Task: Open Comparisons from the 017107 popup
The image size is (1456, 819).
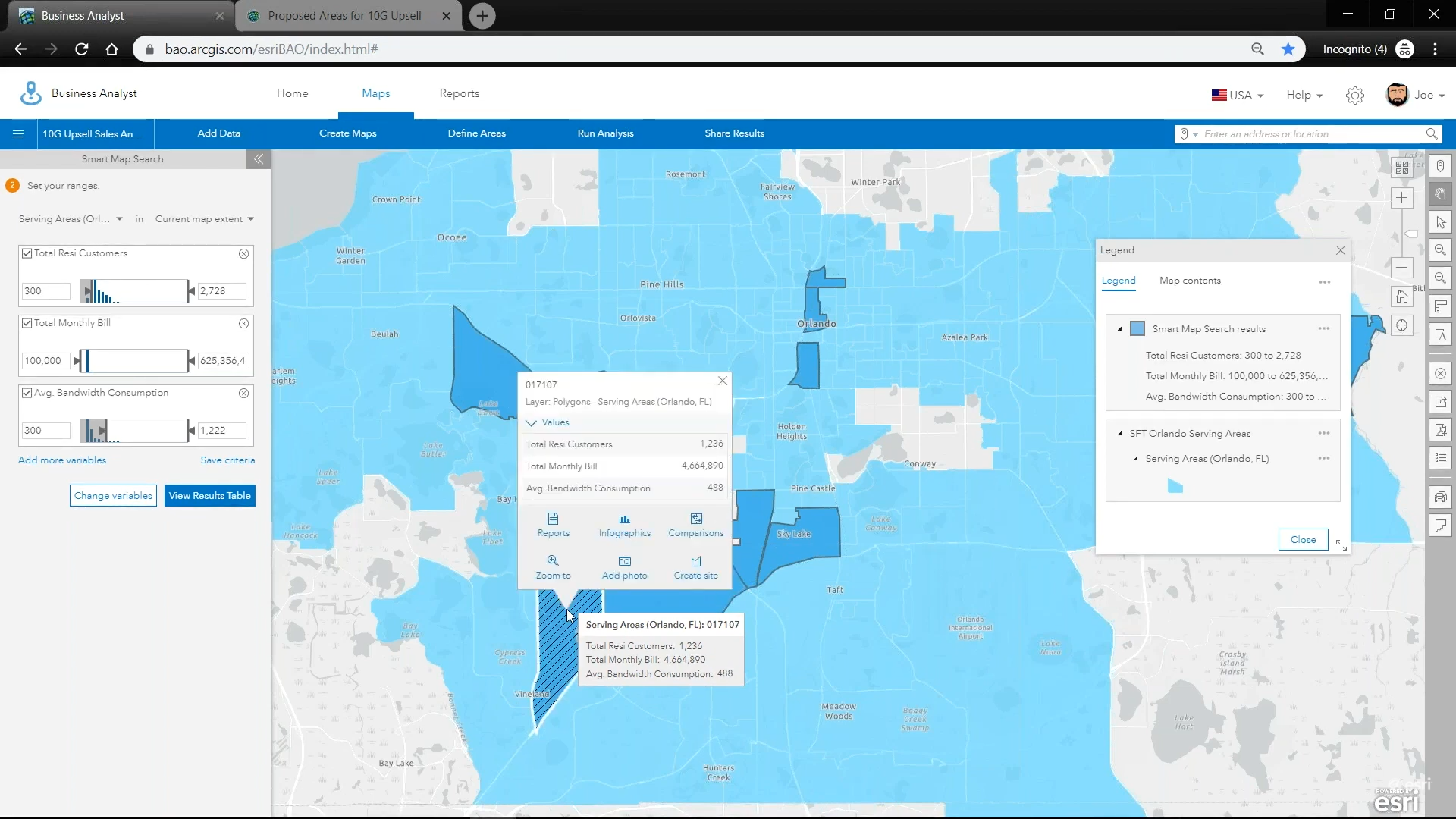Action: point(695,525)
